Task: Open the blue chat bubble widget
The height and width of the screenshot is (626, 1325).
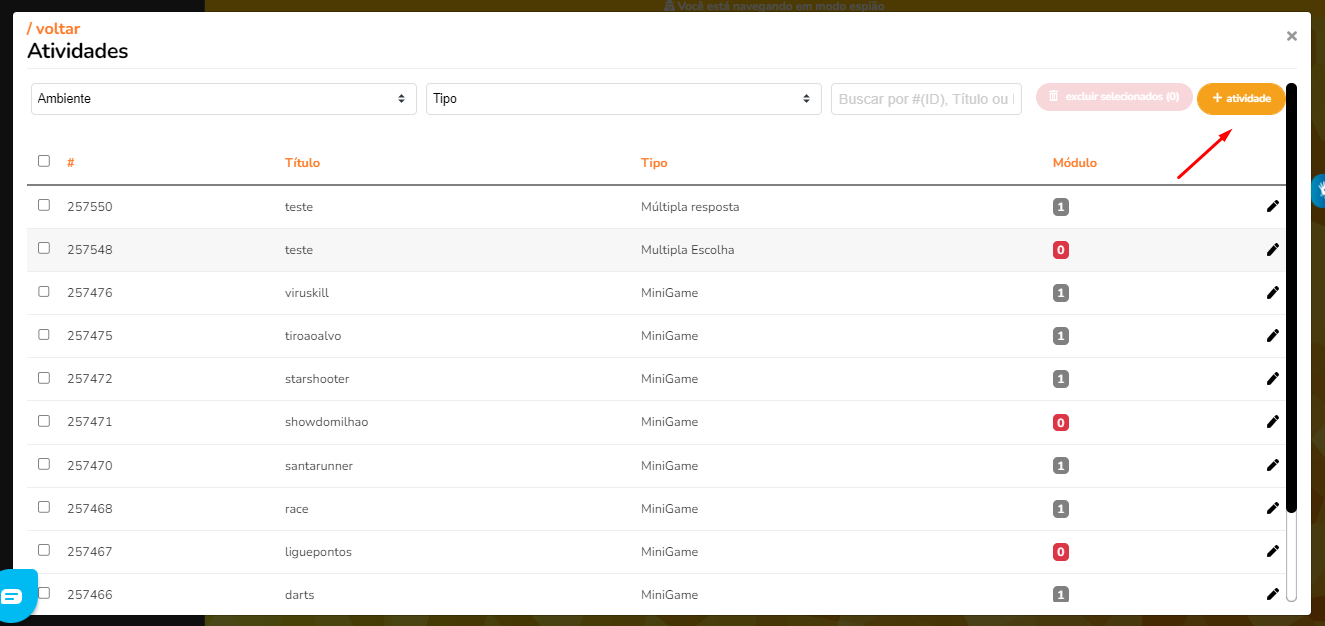Action: pos(14,596)
